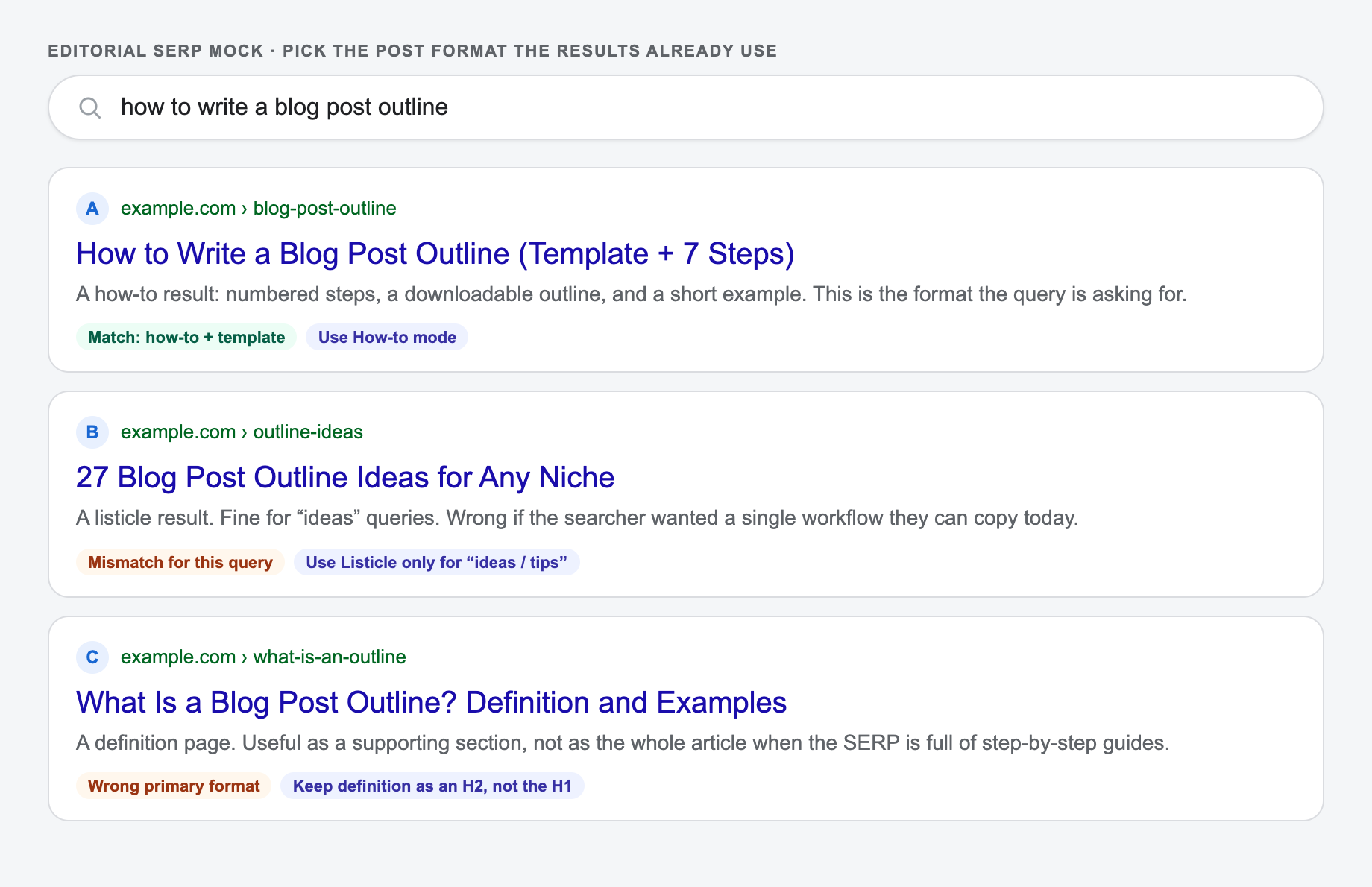This screenshot has height=887, width=1372.
Task: Click the 'Editorial SERP Mock' heading
Action: point(412,51)
